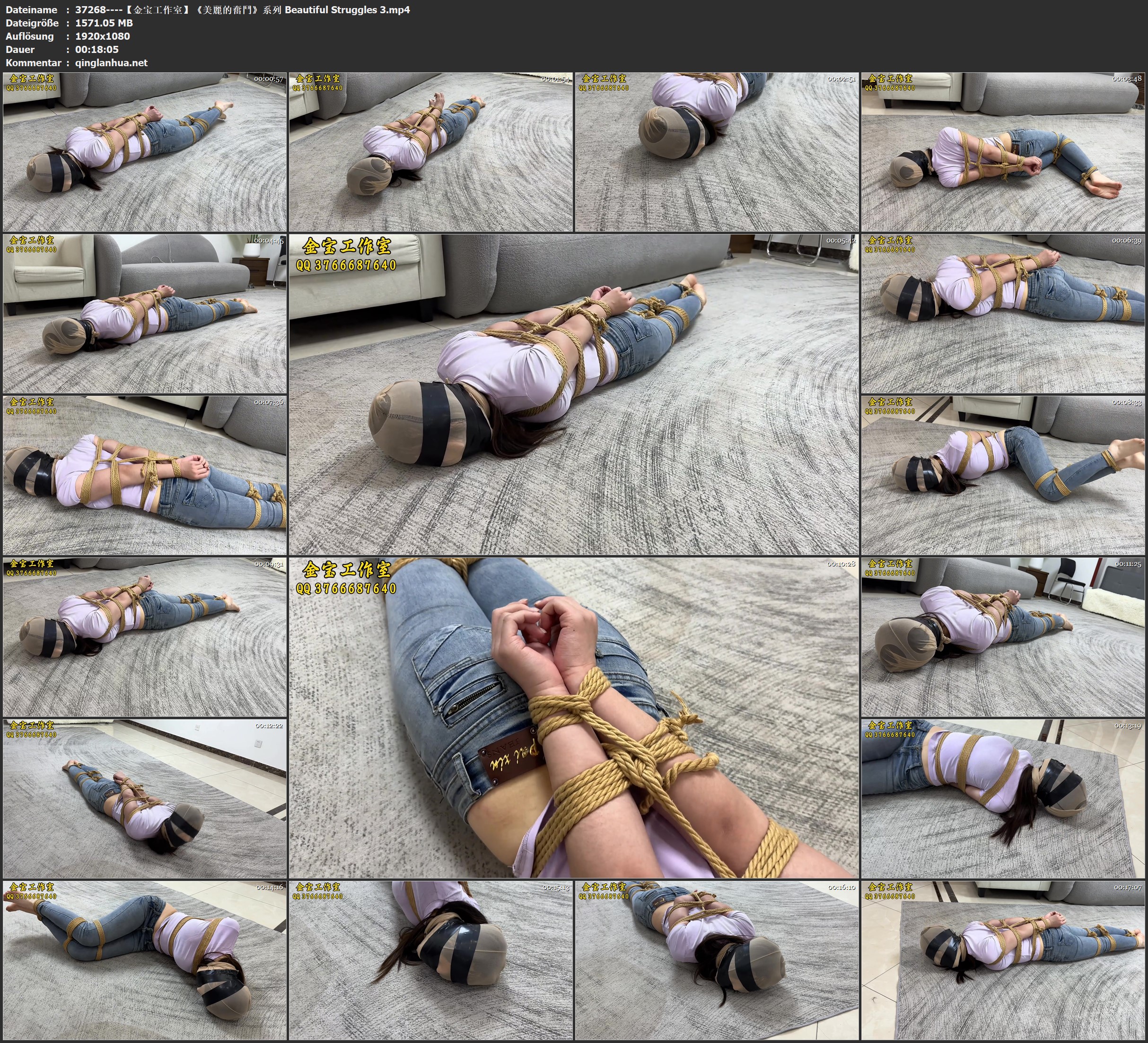Screen dimensions: 1148x1043
Task: Click the large 00:10:28 close-up frame
Action: click(x=573, y=717)
